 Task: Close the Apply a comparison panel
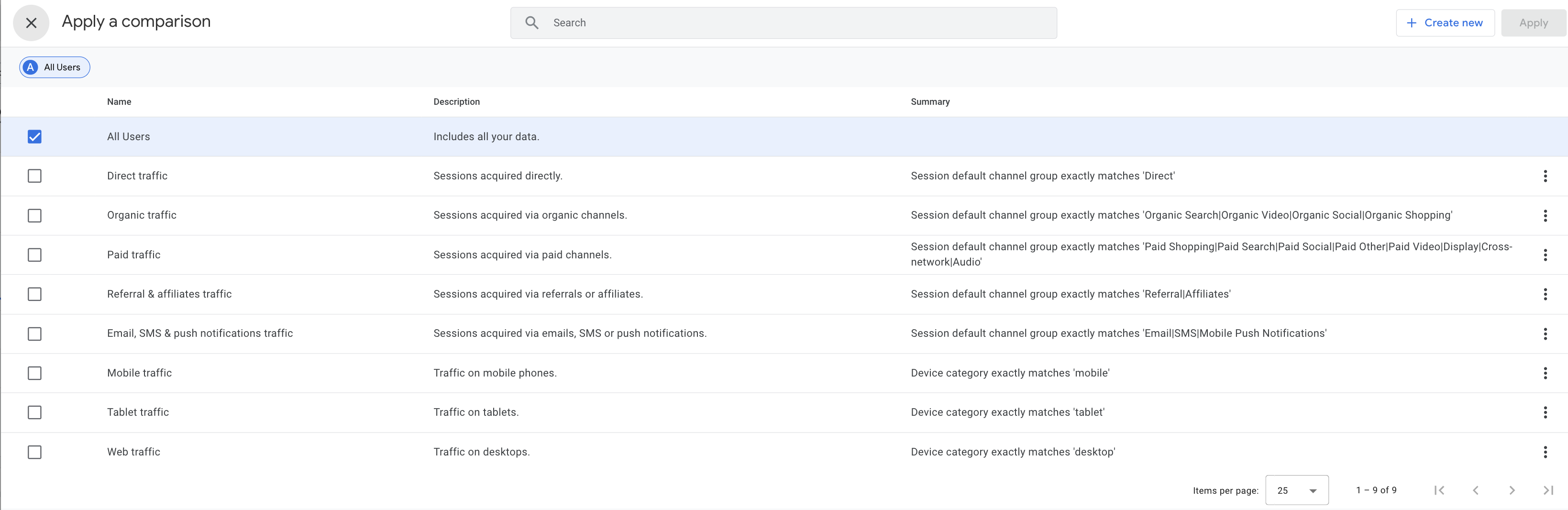pyautogui.click(x=31, y=23)
